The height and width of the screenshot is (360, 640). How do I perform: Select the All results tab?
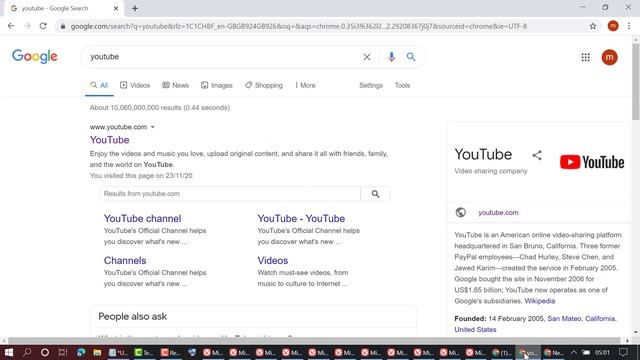[x=99, y=85]
